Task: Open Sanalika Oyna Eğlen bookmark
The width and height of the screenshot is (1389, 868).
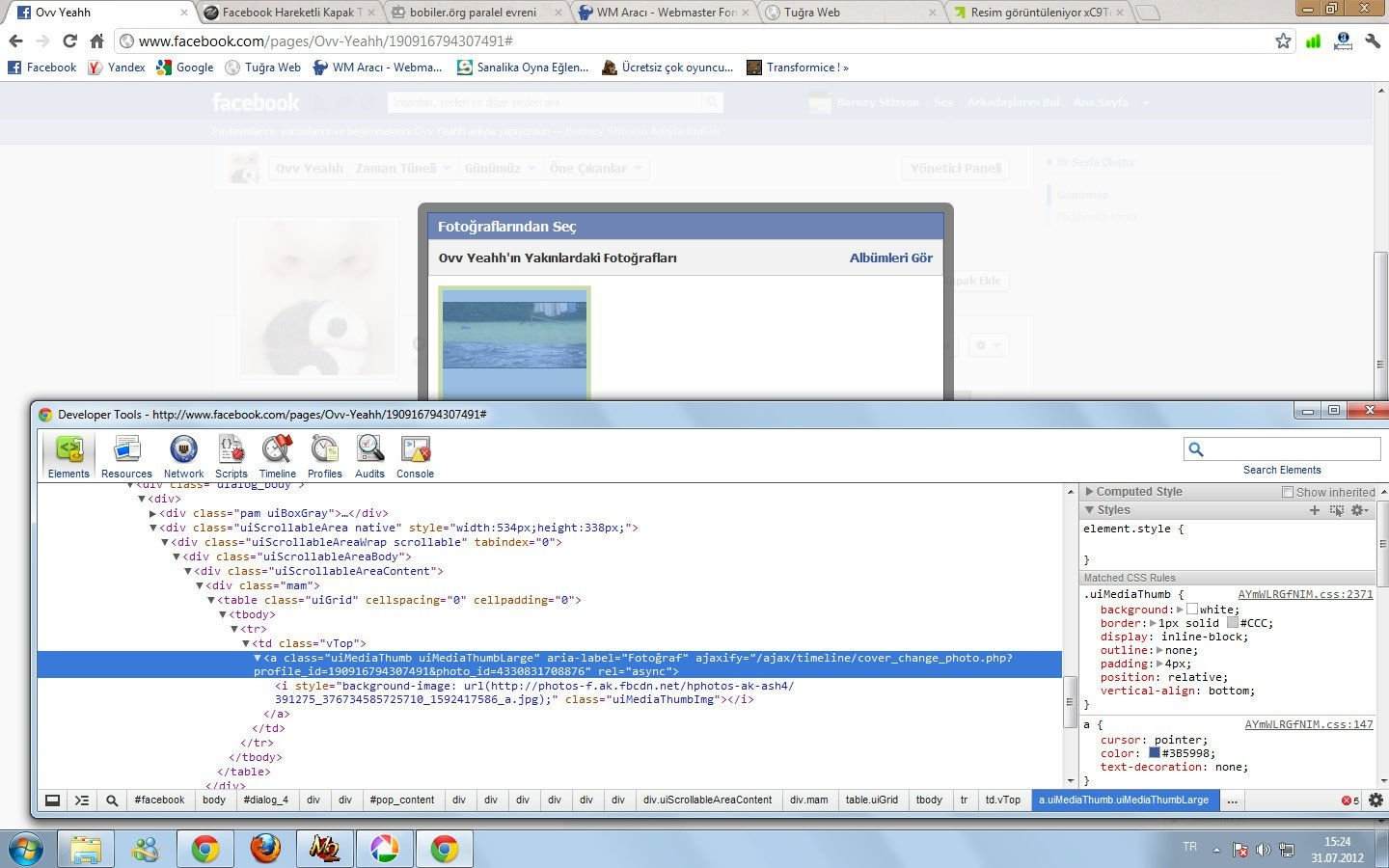Action: pyautogui.click(x=523, y=68)
